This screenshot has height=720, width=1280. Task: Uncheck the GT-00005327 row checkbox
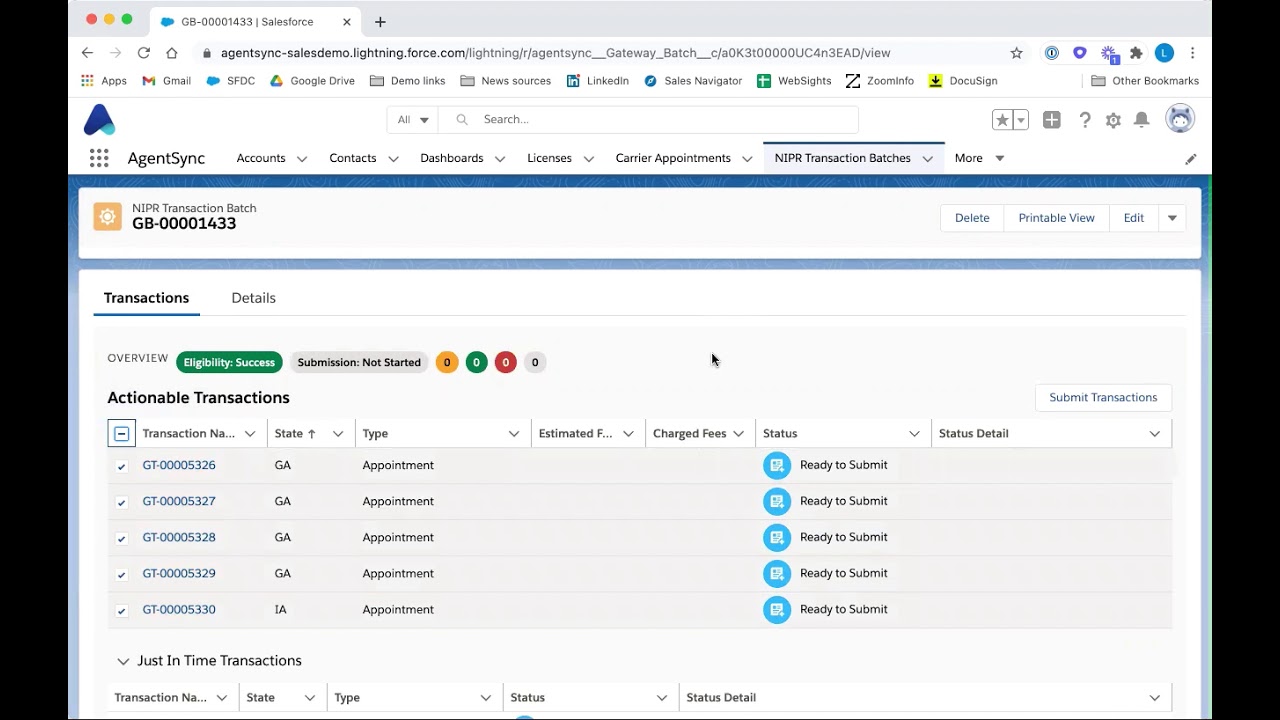pos(121,502)
